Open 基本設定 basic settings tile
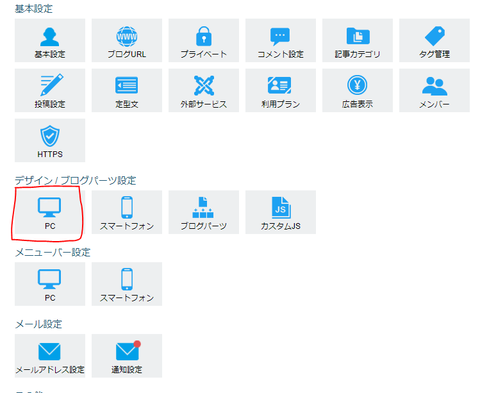 point(50,40)
